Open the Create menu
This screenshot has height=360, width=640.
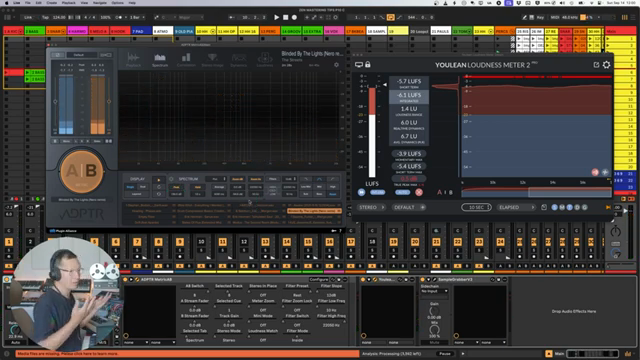tap(51, 3)
